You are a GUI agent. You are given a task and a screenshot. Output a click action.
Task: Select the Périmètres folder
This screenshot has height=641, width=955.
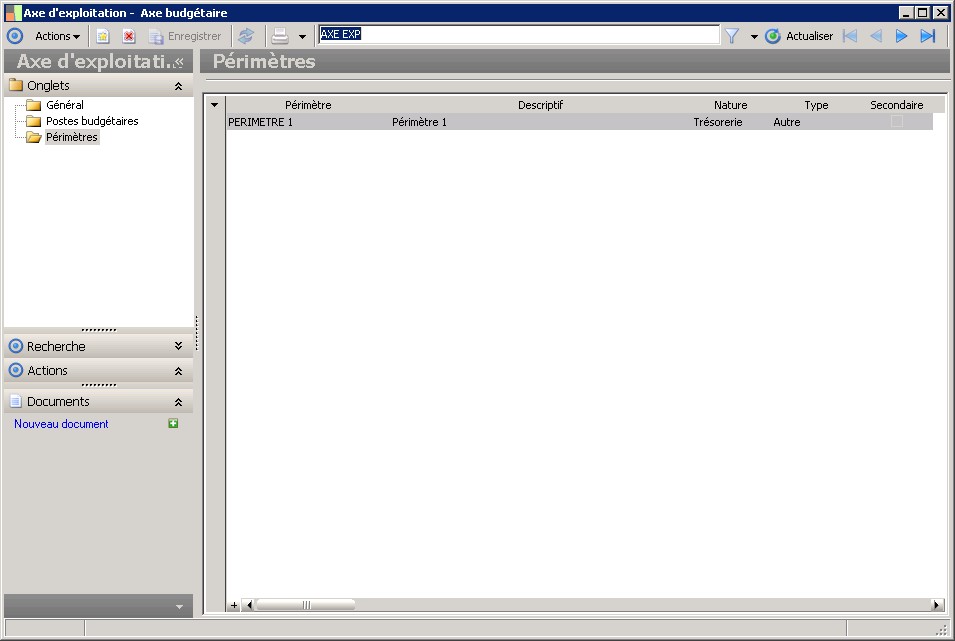pyautogui.click(x=72, y=137)
